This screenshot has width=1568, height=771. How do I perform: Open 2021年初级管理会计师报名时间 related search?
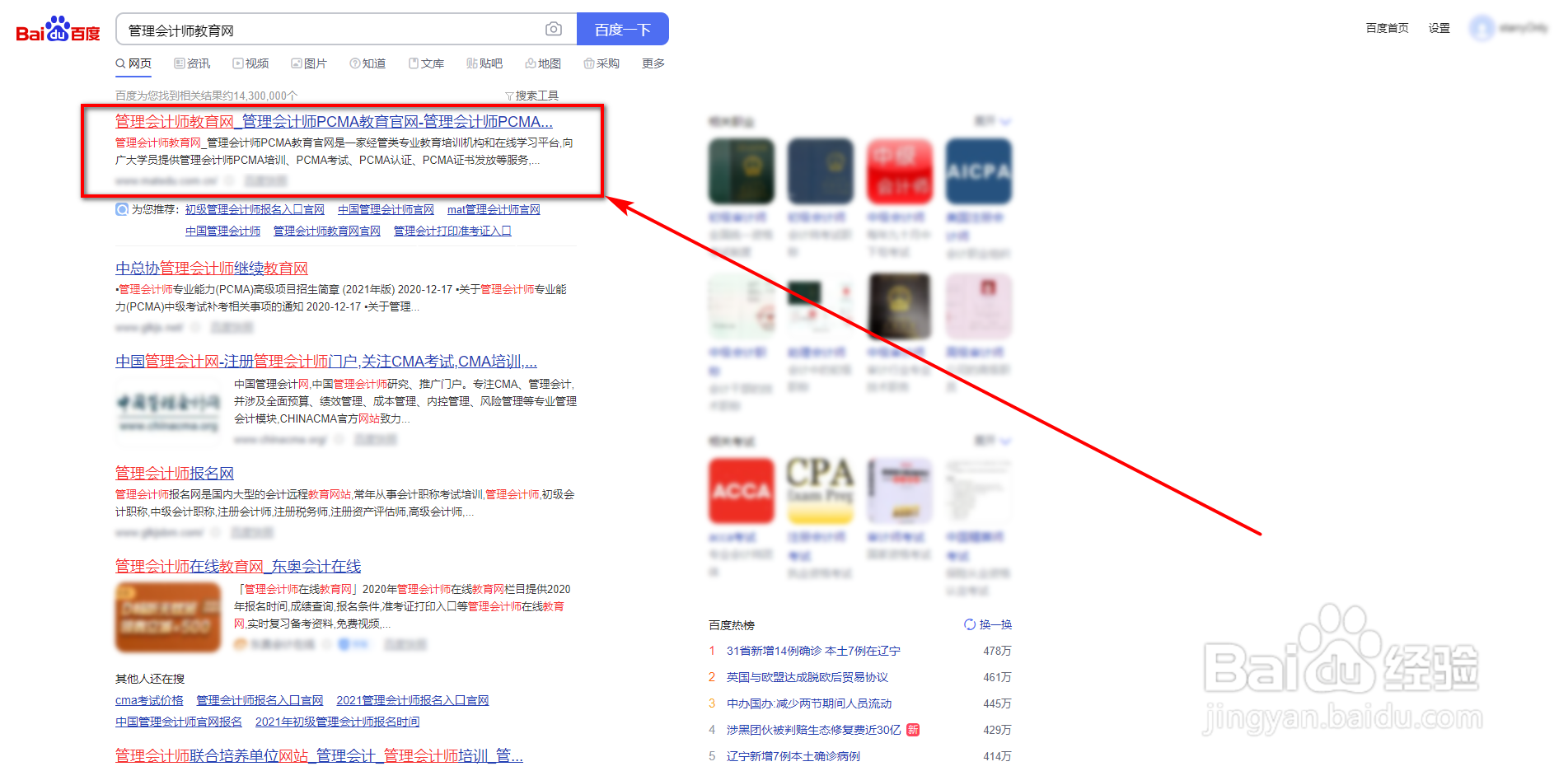[x=337, y=722]
